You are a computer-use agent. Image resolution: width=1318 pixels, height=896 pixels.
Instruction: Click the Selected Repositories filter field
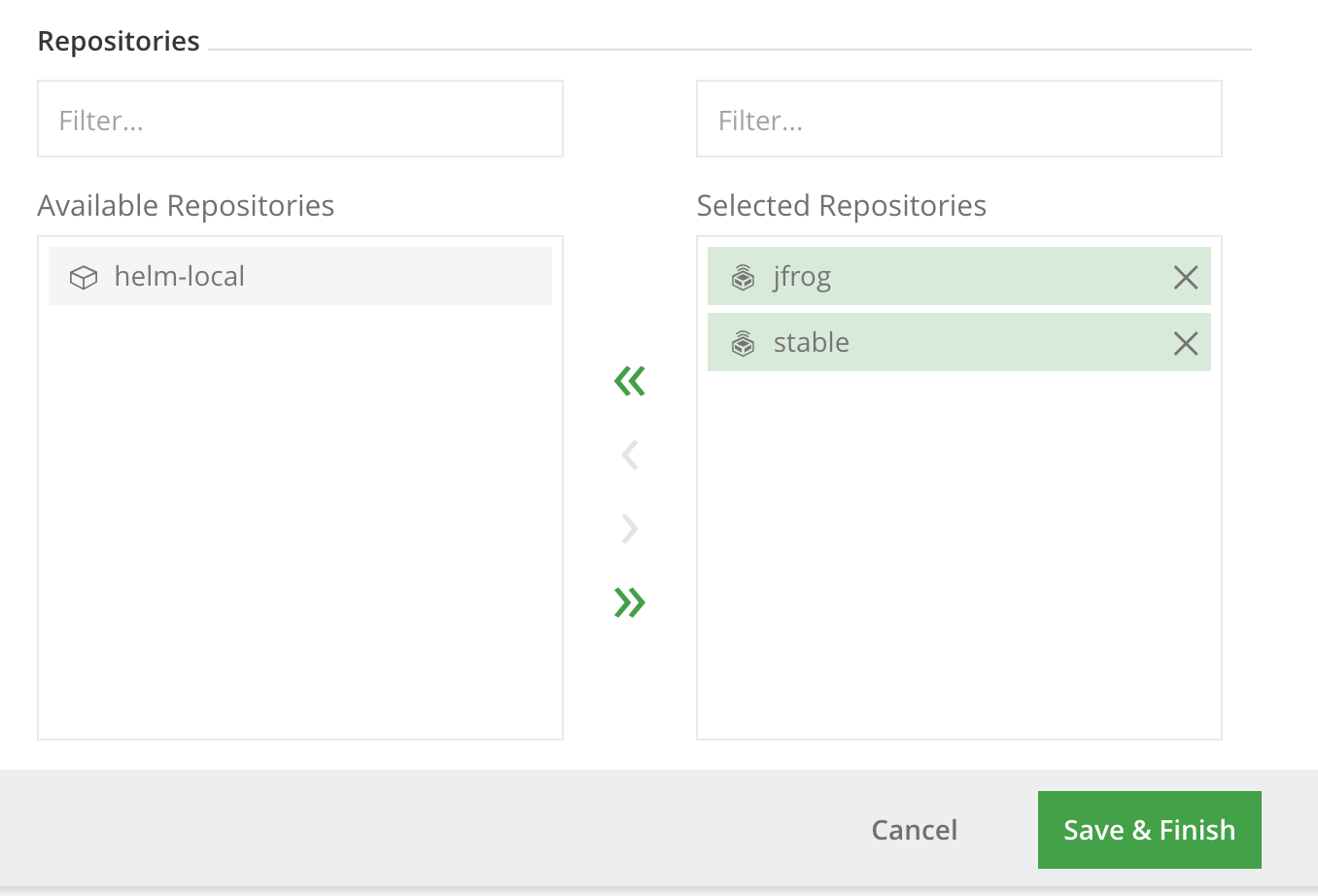click(x=958, y=119)
